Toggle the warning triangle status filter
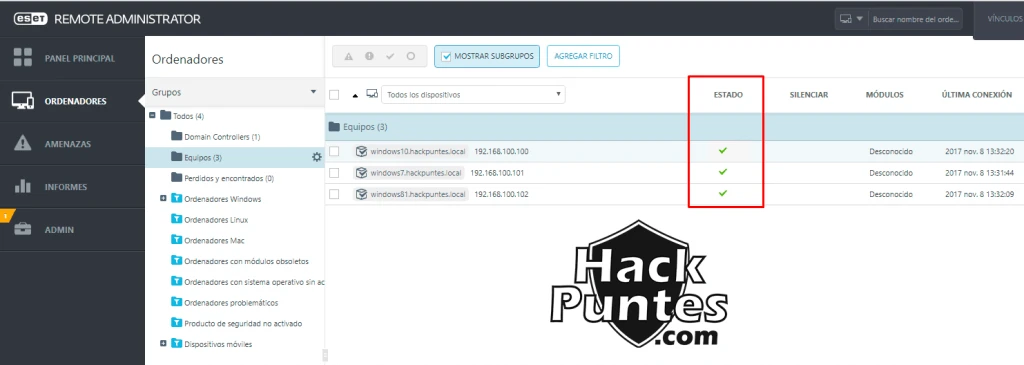 coord(349,57)
